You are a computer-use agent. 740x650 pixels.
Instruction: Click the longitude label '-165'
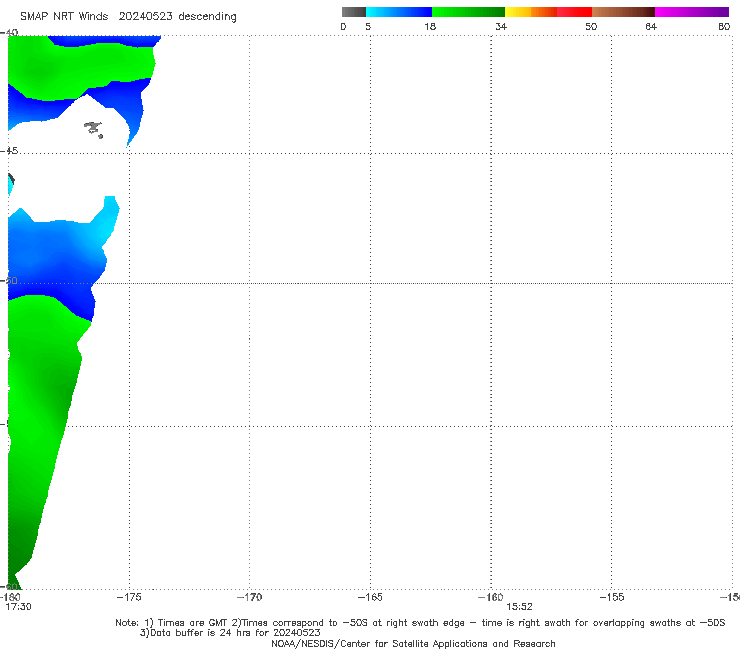pos(370,597)
